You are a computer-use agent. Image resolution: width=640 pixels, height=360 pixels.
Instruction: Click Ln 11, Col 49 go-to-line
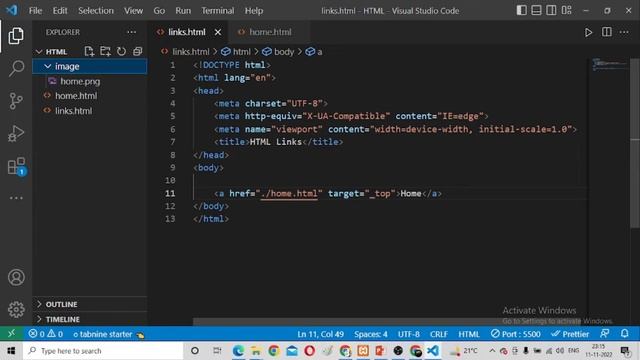320,334
